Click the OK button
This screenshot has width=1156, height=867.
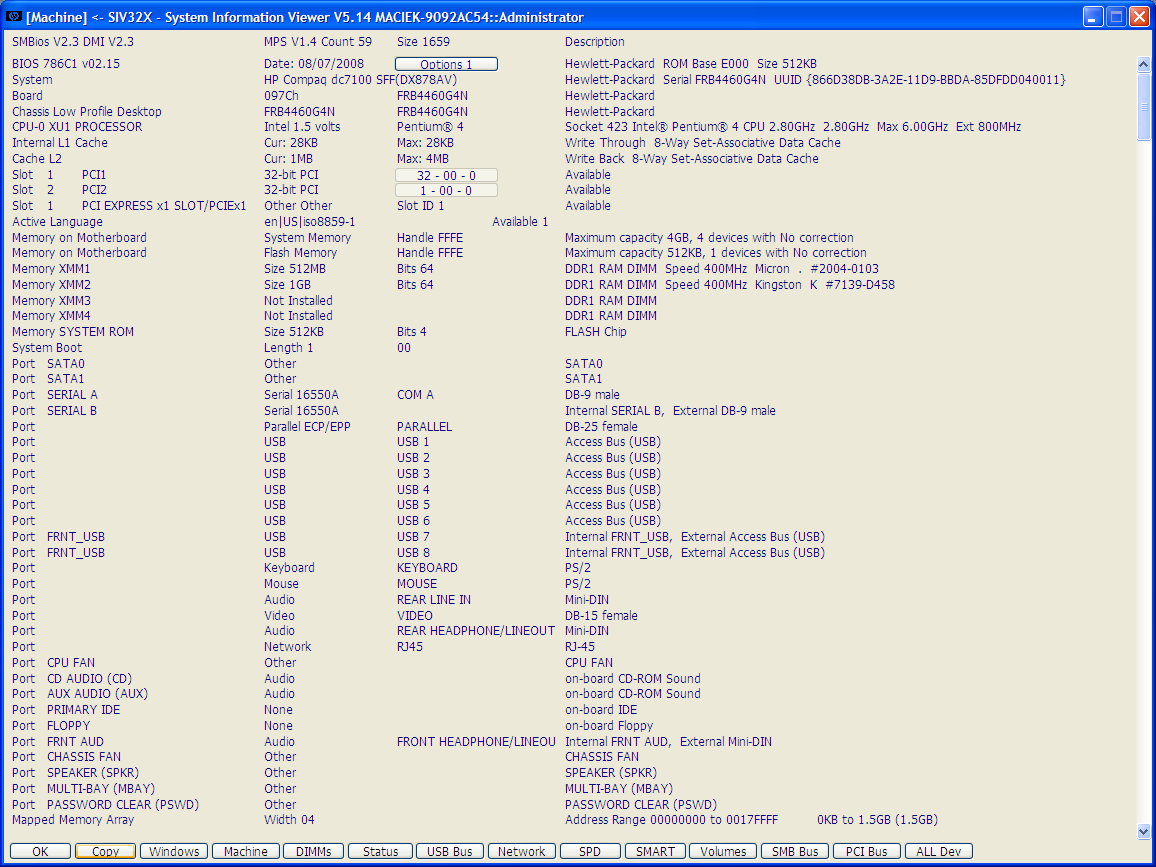[41, 852]
